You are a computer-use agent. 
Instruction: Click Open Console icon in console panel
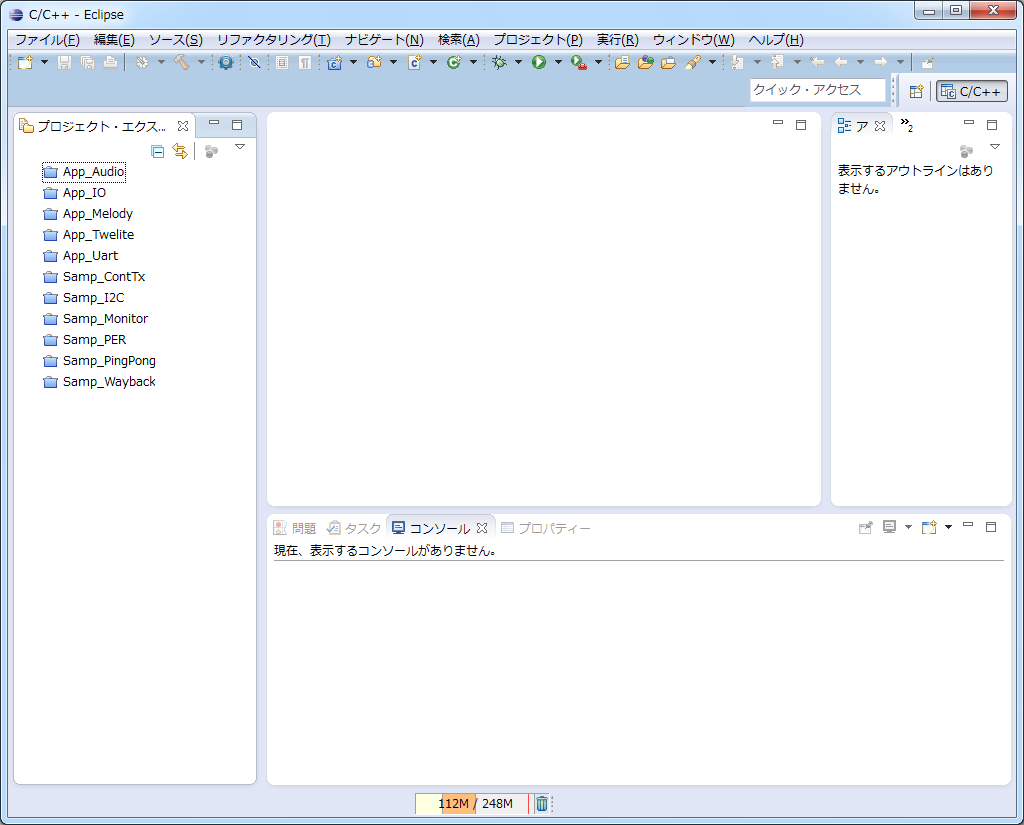click(x=929, y=527)
